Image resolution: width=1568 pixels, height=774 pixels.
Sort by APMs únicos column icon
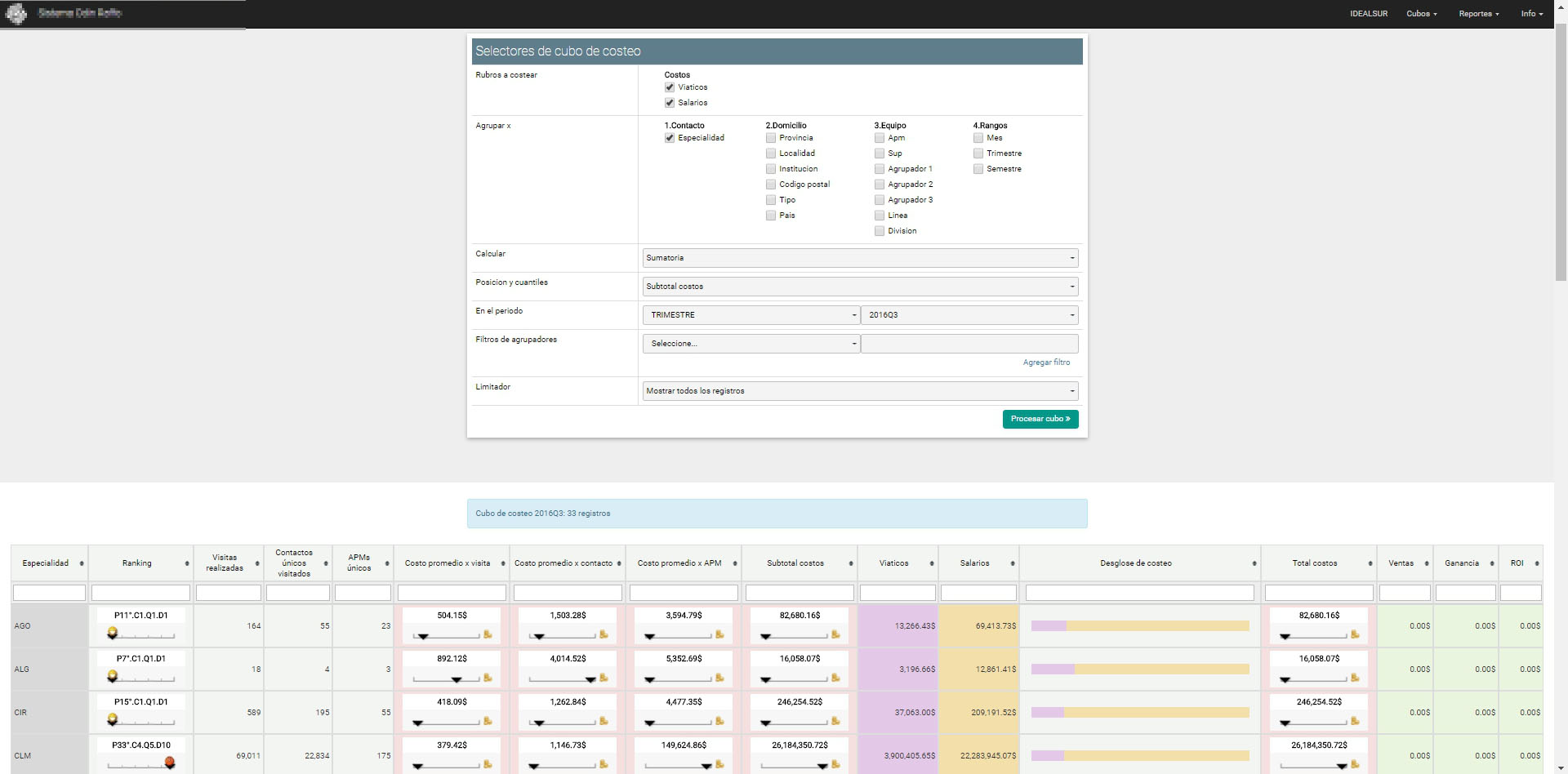(x=387, y=563)
